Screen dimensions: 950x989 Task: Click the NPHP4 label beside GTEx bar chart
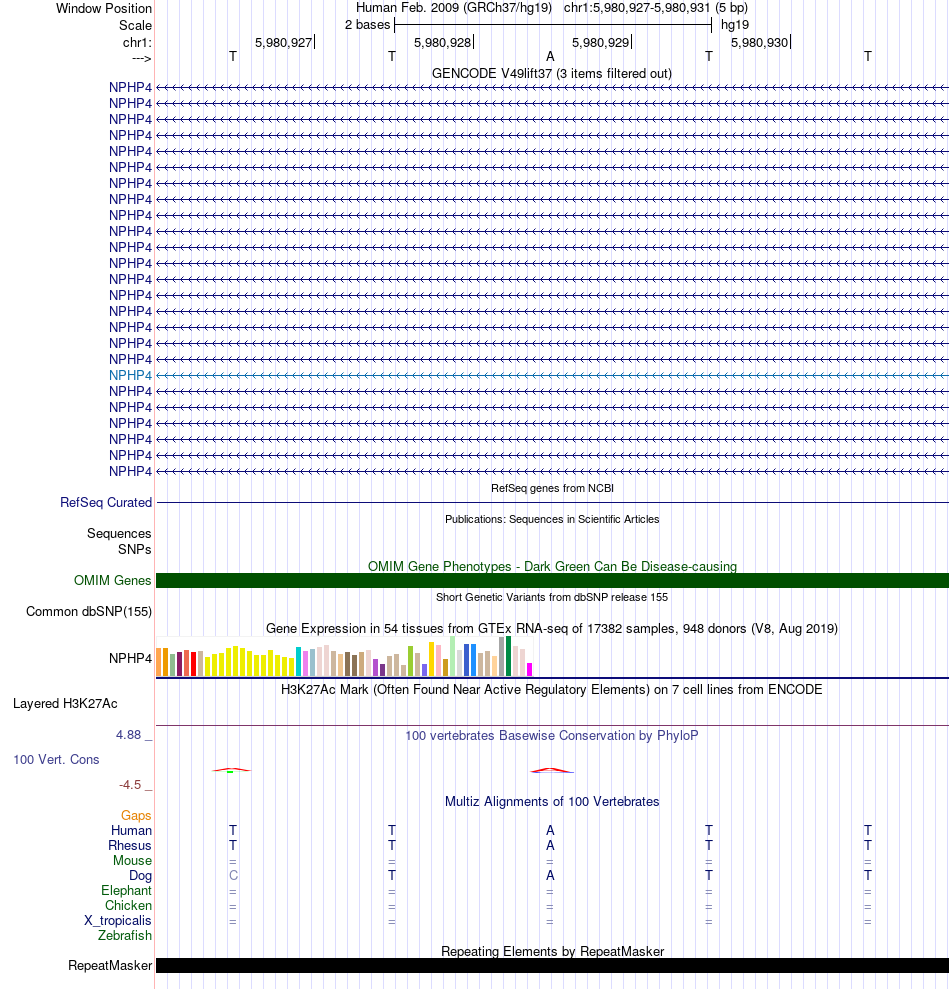tap(131, 658)
